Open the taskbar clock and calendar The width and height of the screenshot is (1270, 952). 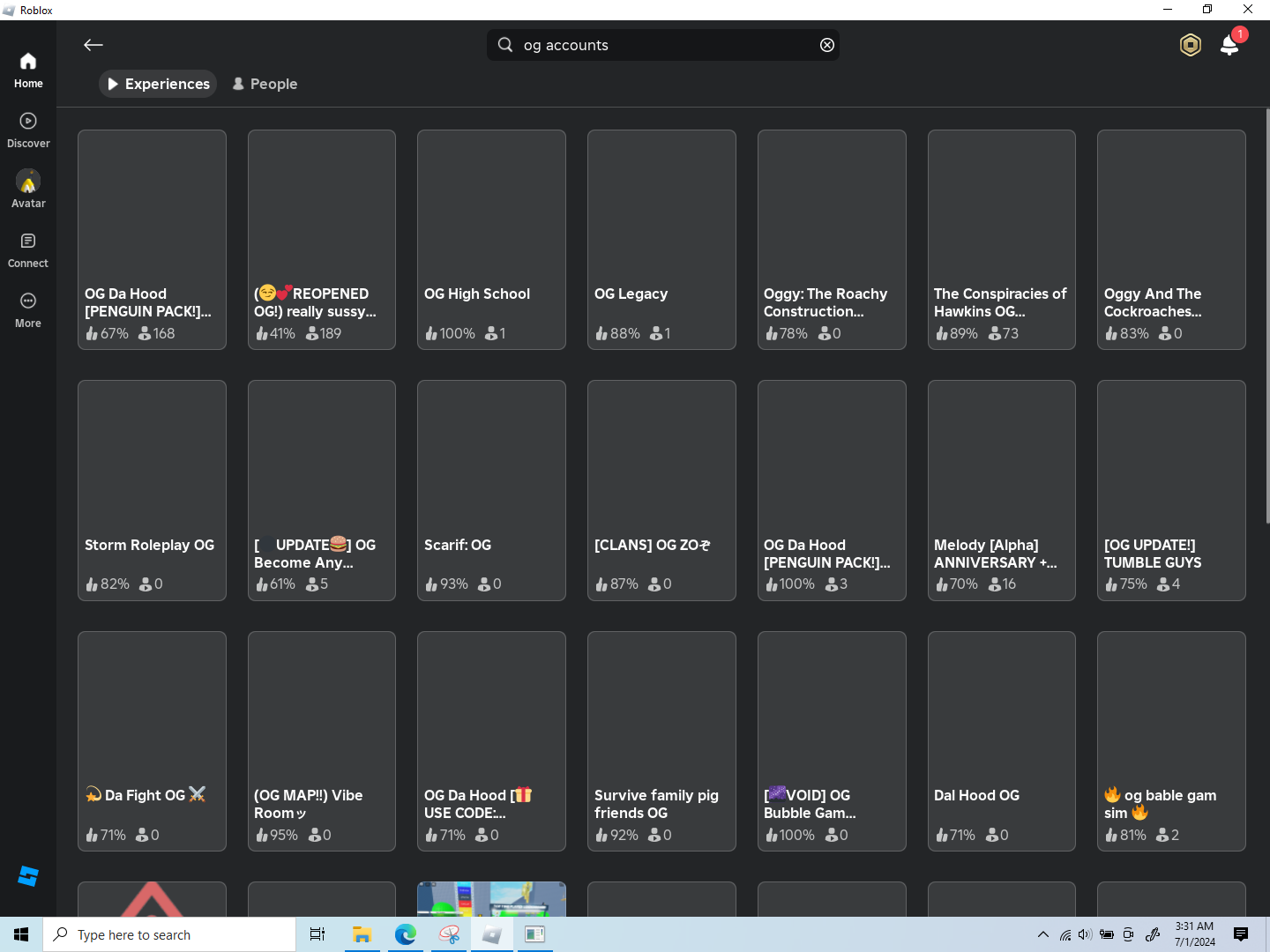click(1195, 934)
